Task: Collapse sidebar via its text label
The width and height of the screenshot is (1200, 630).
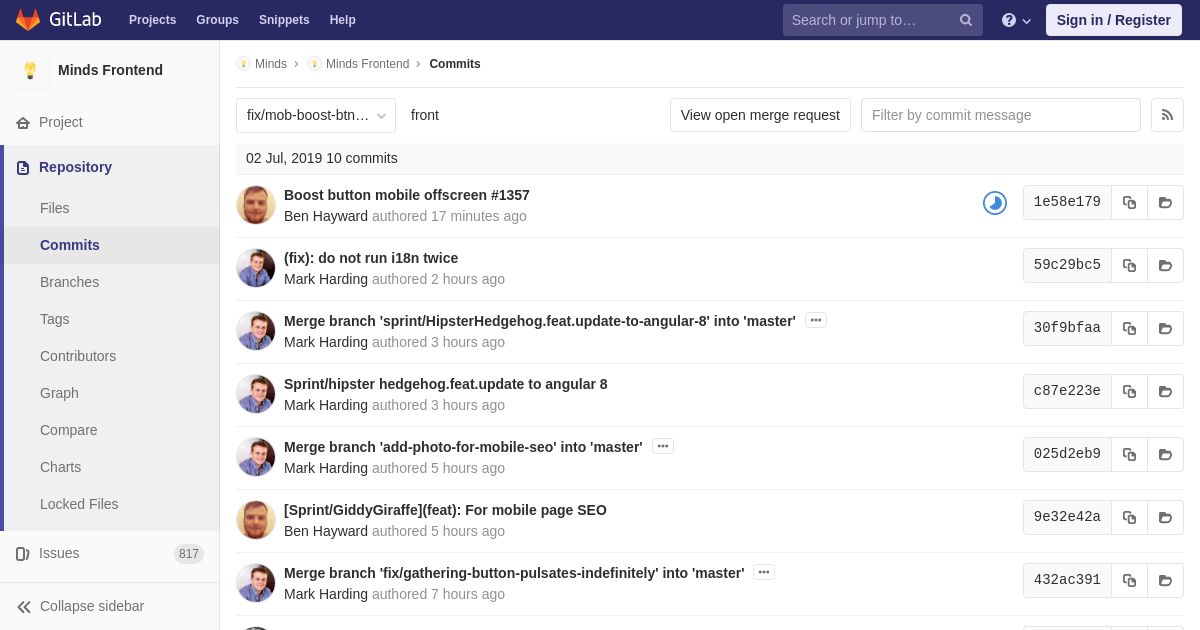Action: (92, 606)
